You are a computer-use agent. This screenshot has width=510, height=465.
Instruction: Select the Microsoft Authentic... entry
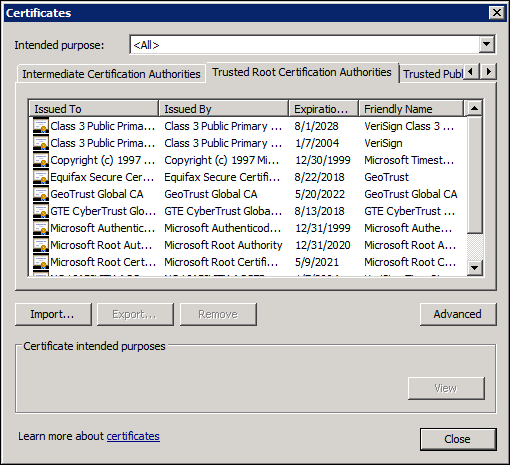[x=103, y=228]
